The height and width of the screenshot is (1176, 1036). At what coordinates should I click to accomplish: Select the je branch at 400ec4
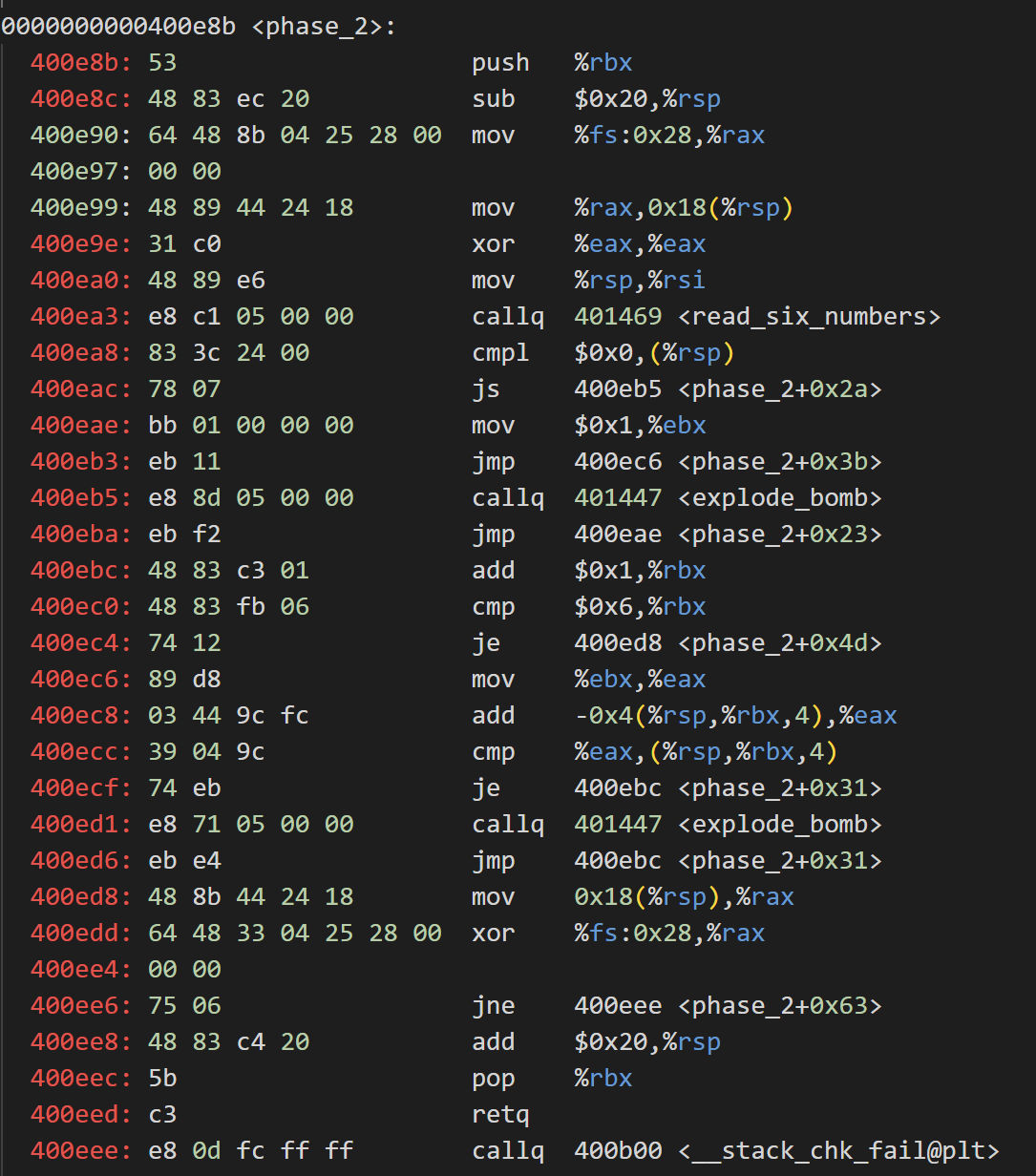[487, 642]
